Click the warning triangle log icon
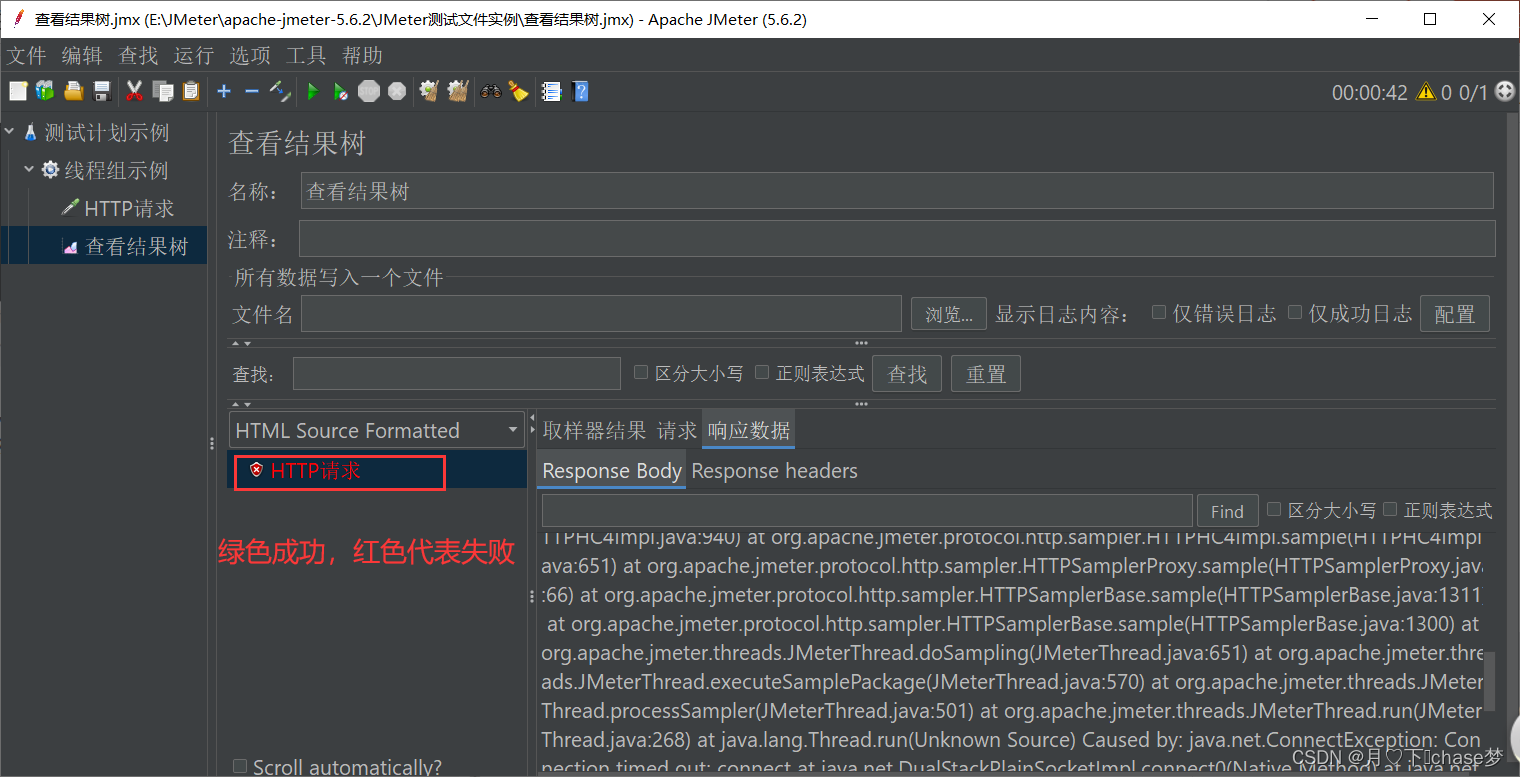 pos(1426,92)
